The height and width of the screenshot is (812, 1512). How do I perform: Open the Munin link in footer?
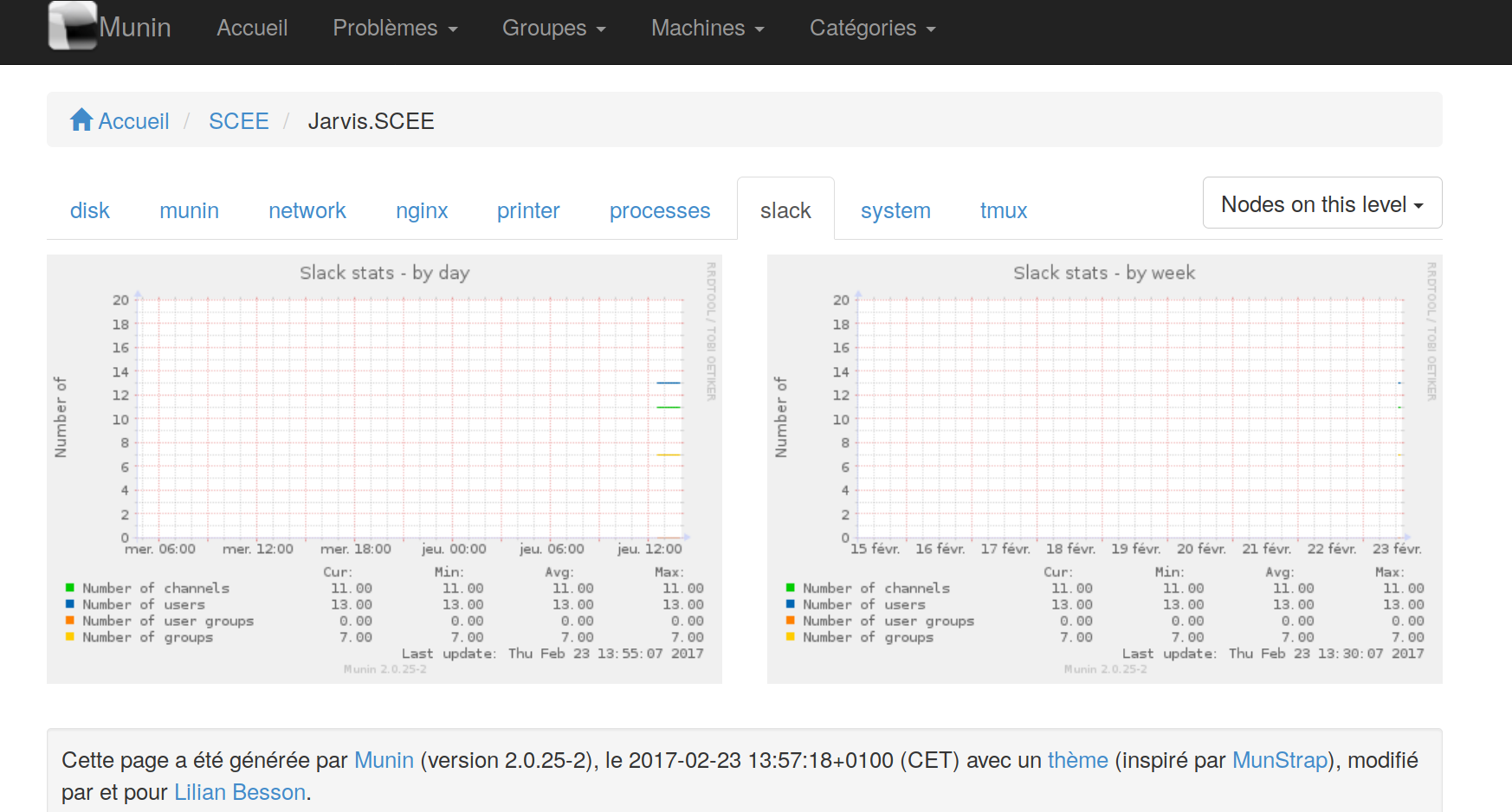tap(384, 760)
